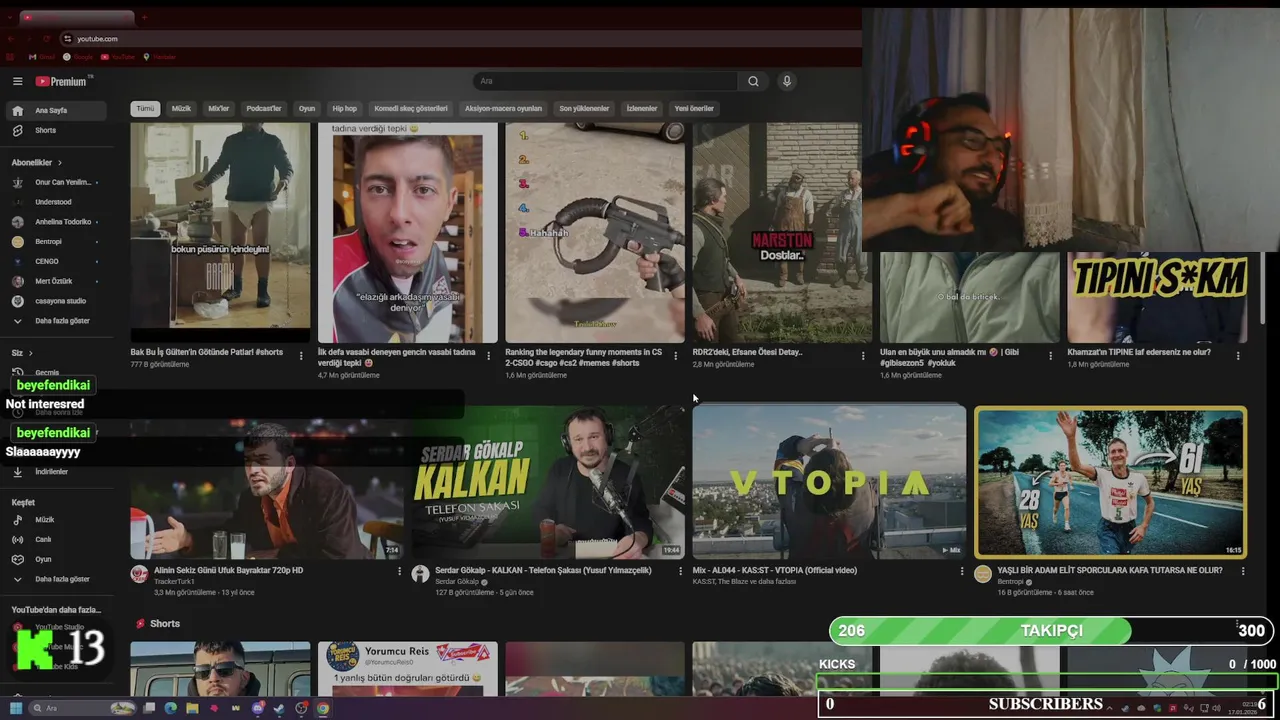This screenshot has width=1280, height=720.
Task: Open the CS2 funny moments short thumbnail
Action: 595,232
